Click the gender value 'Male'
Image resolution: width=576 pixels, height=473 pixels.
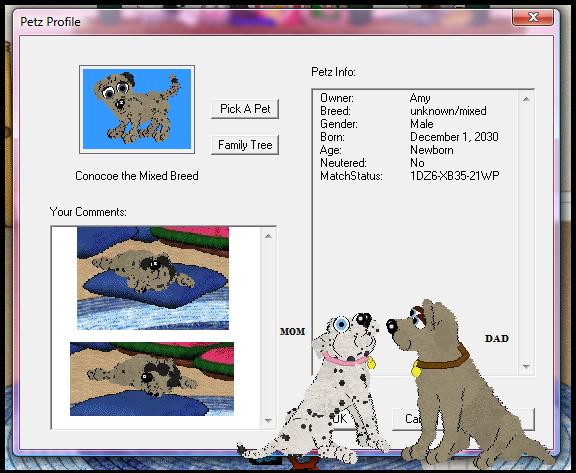422,124
